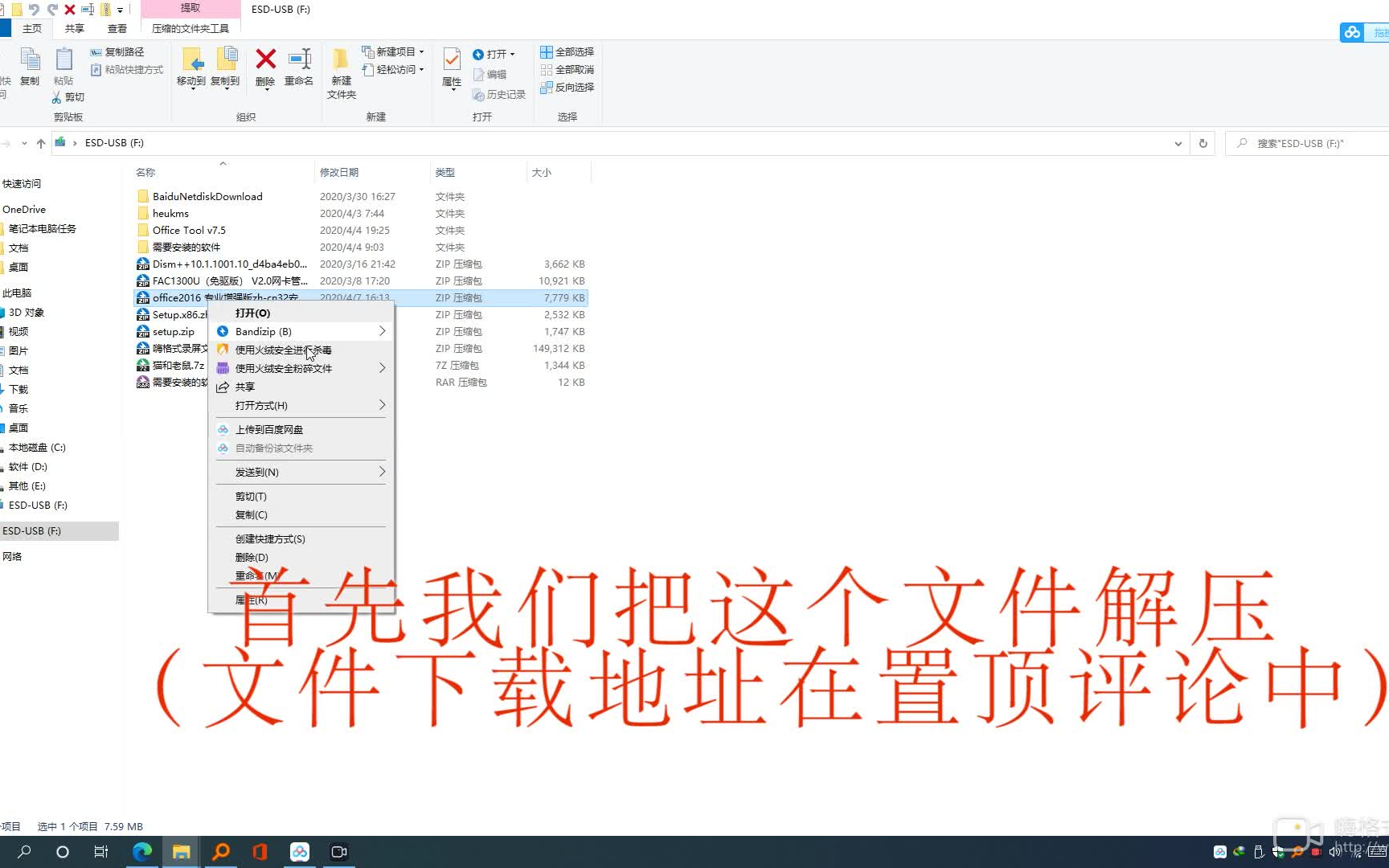This screenshot has height=868, width=1389.
Task: Click Copy path (复制路径) in ribbon
Action: [117, 51]
